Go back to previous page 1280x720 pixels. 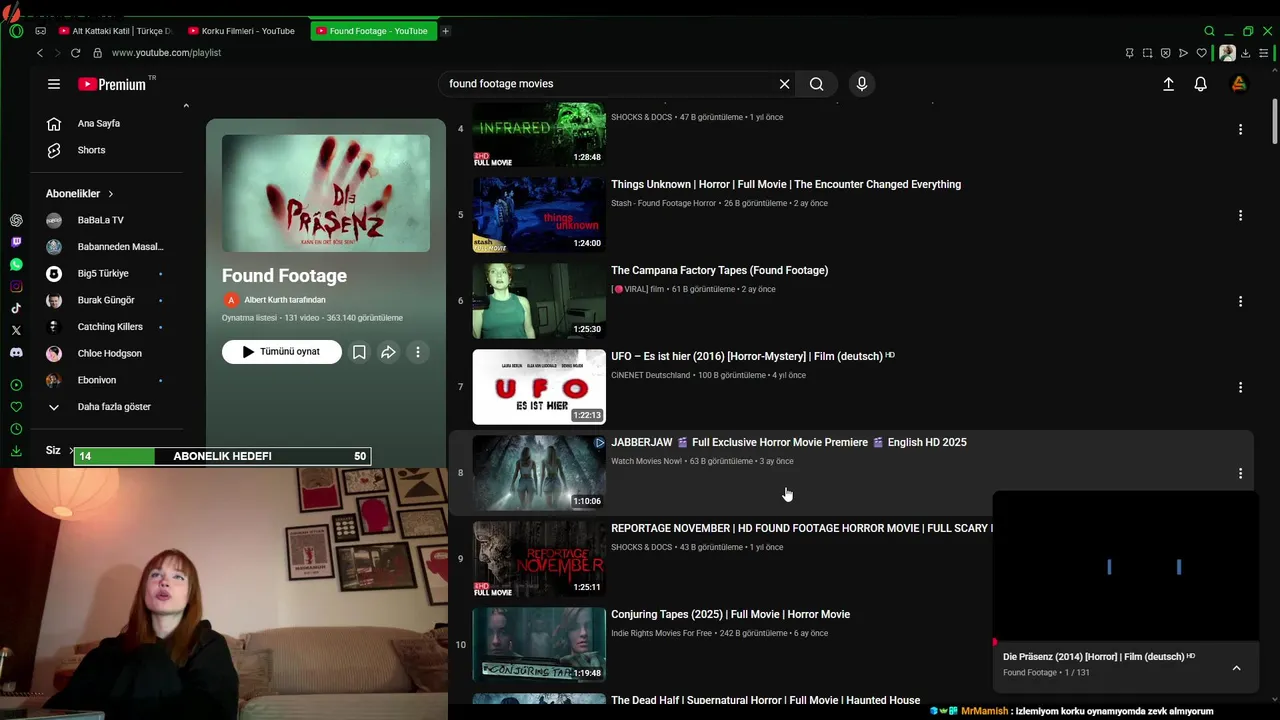pos(40,53)
